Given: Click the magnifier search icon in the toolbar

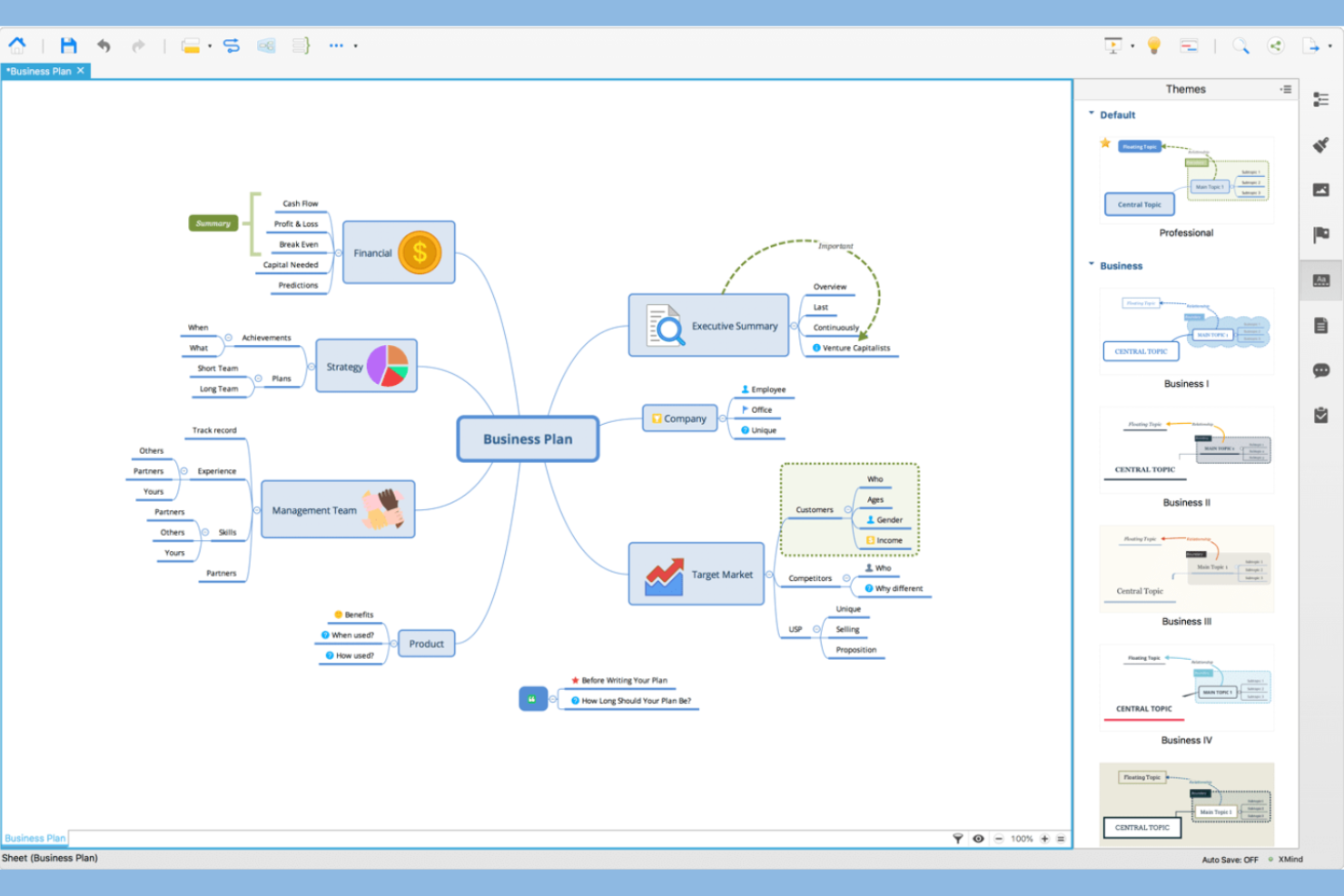Looking at the screenshot, I should 1240,45.
